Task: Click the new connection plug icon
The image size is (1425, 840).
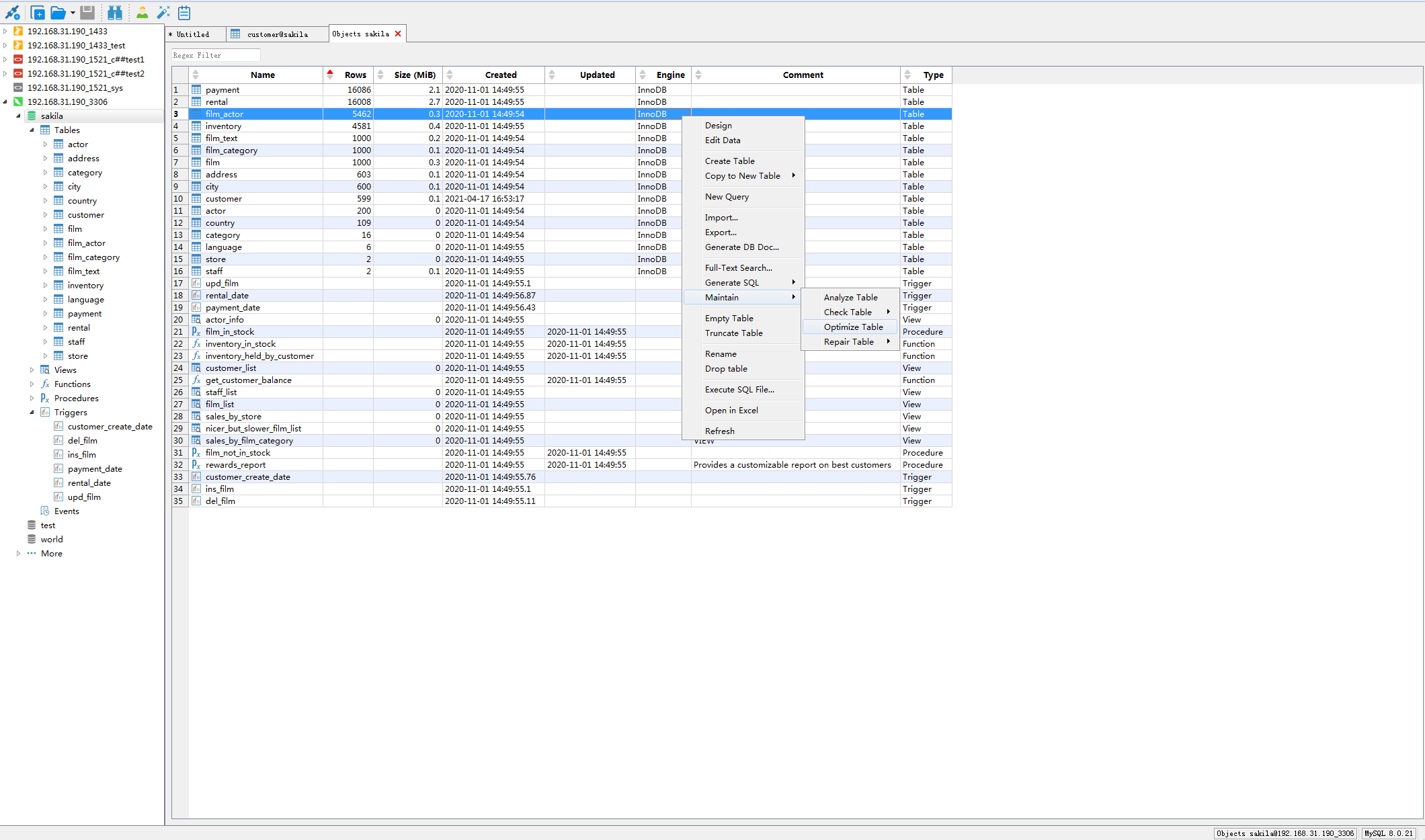Action: click(12, 12)
